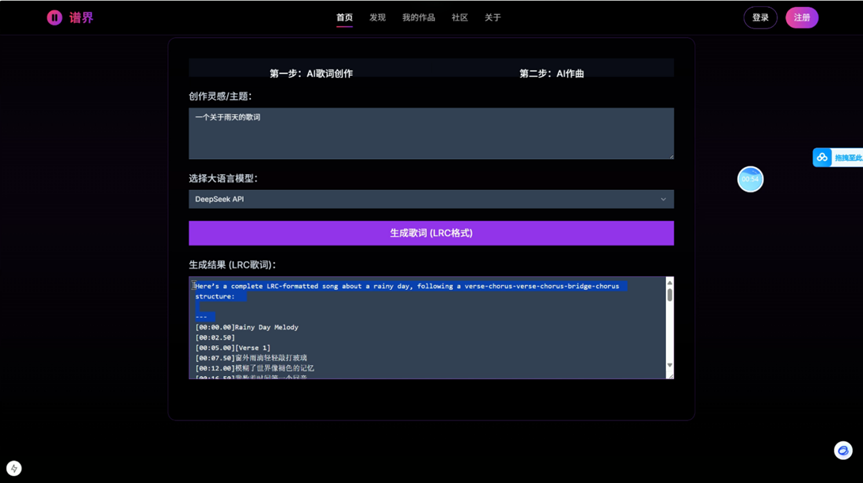This screenshot has height=483, width=863.
Task: Click the 谱界 logo icon
Action: 54,18
